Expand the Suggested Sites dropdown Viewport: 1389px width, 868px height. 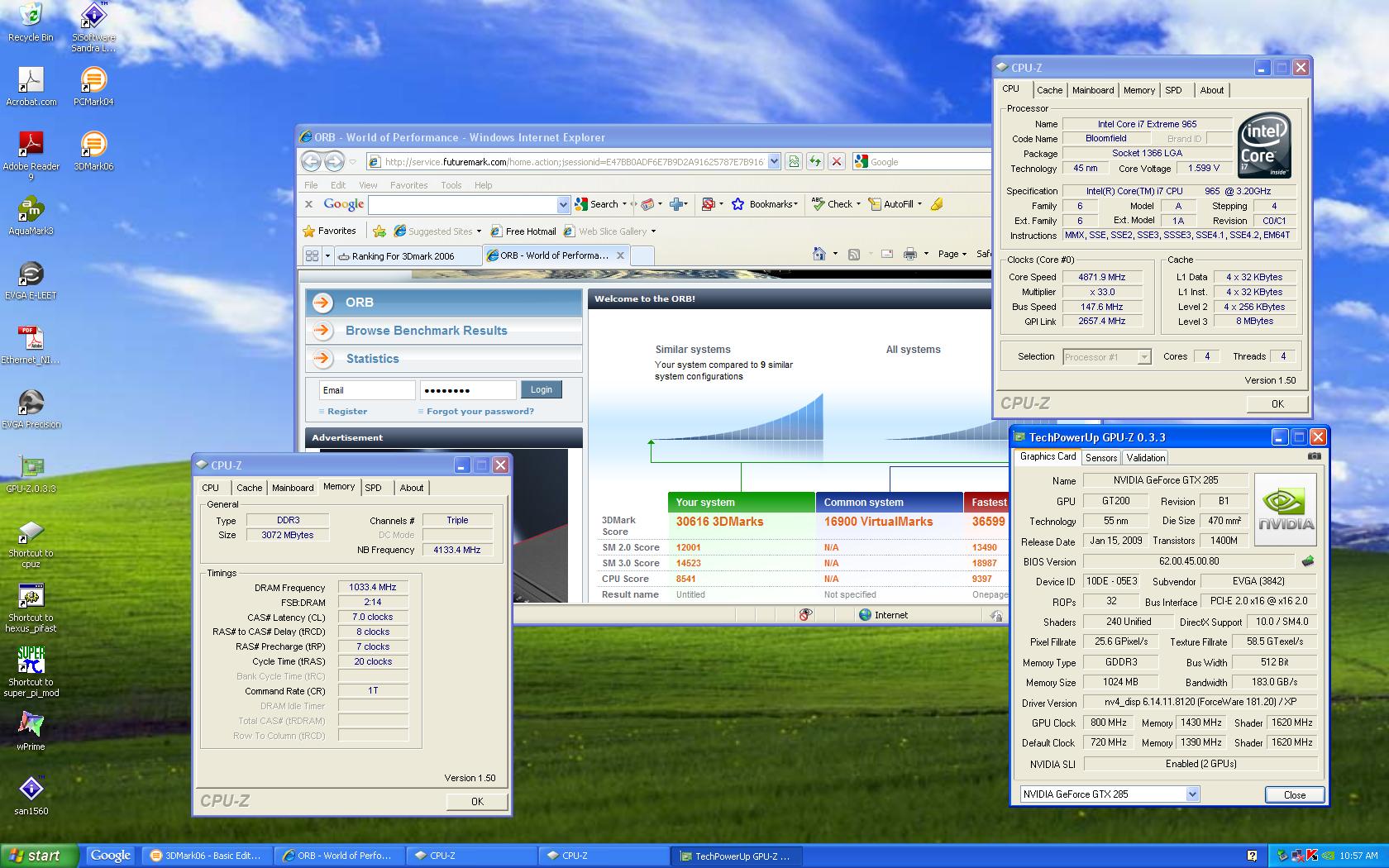(x=479, y=231)
